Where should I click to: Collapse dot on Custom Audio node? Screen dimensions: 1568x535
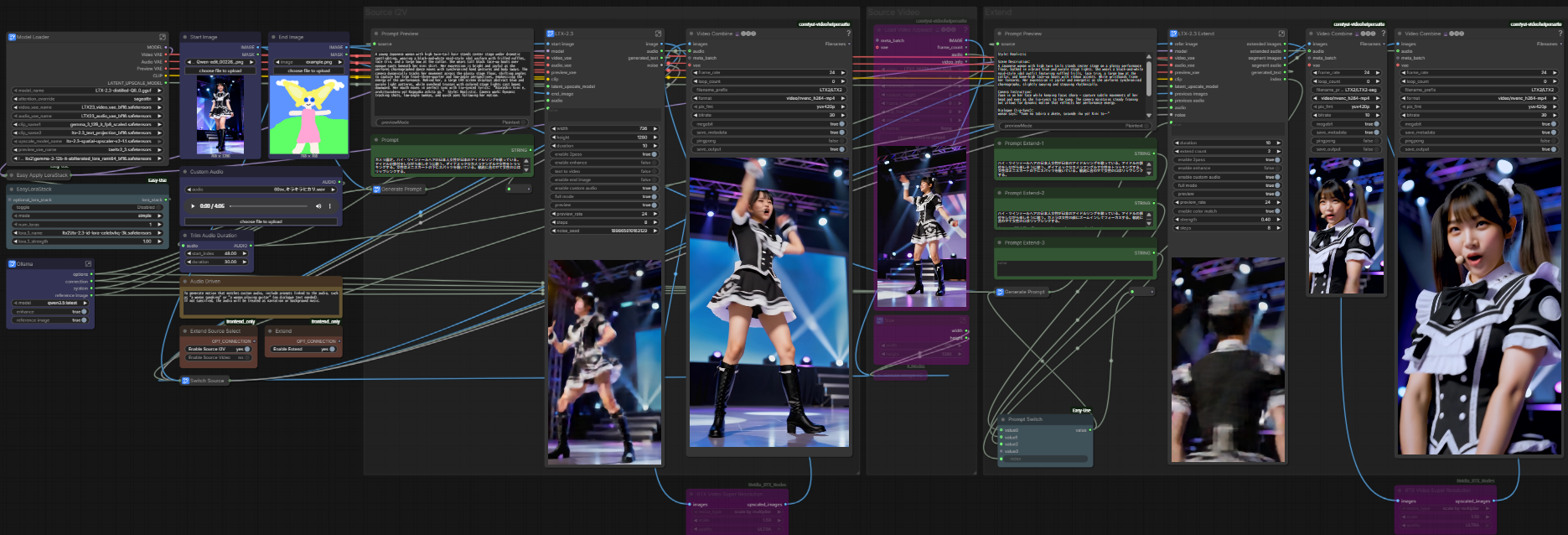pyautogui.click(x=185, y=172)
